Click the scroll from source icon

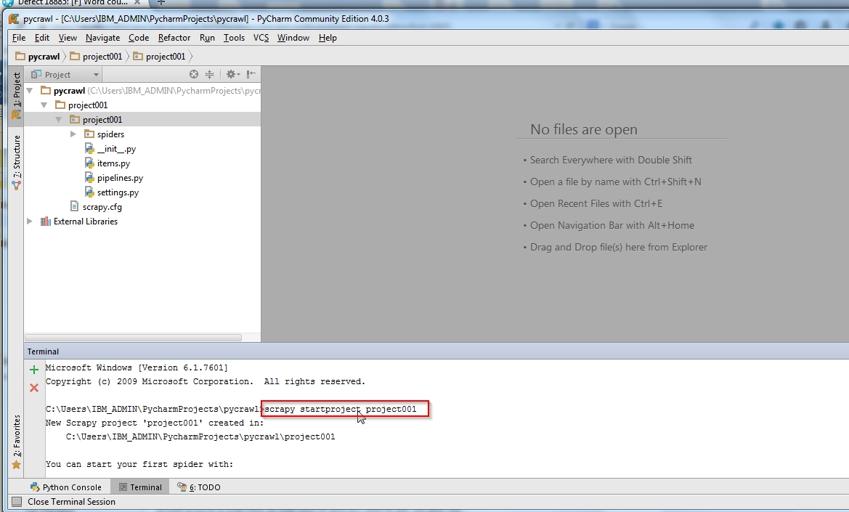[x=194, y=74]
